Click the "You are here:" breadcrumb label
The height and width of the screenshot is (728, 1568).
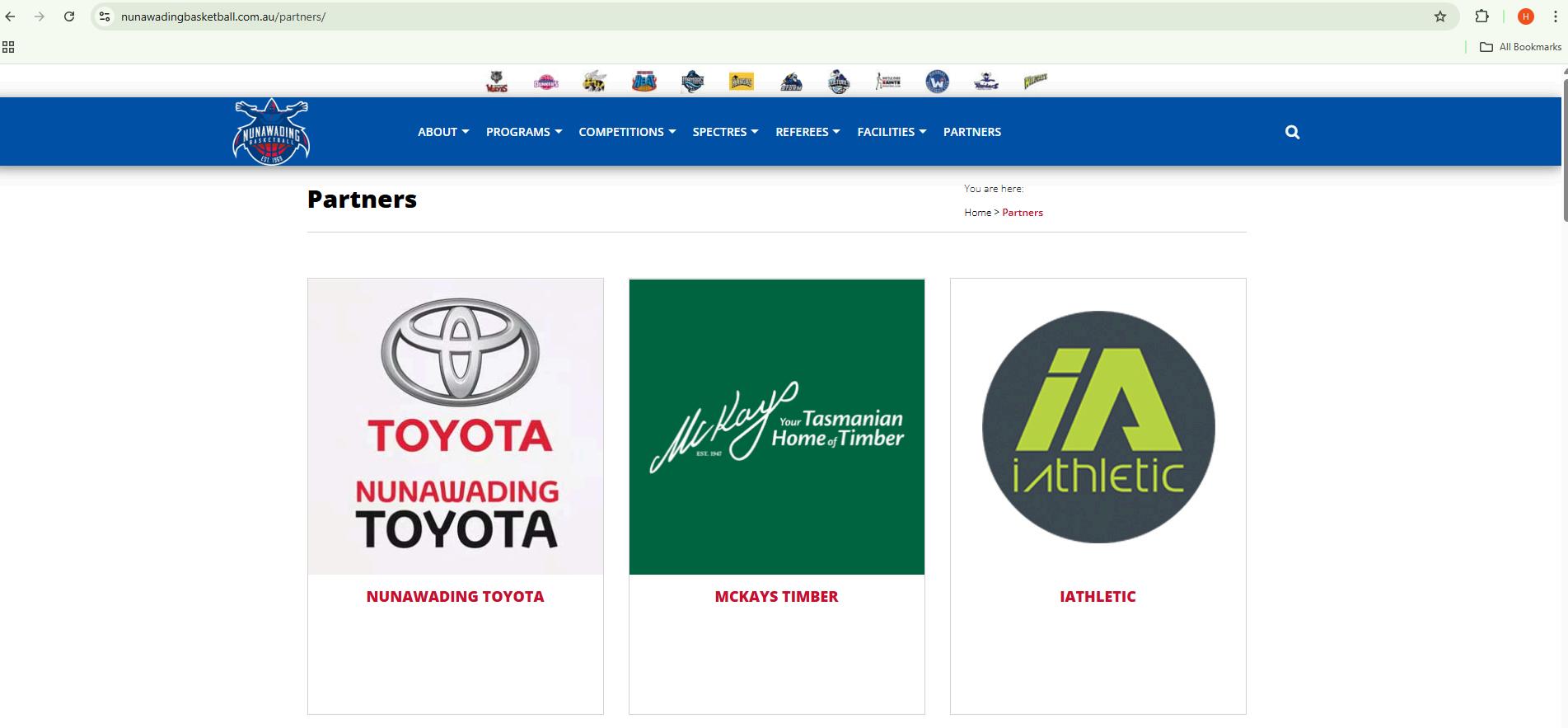(994, 189)
